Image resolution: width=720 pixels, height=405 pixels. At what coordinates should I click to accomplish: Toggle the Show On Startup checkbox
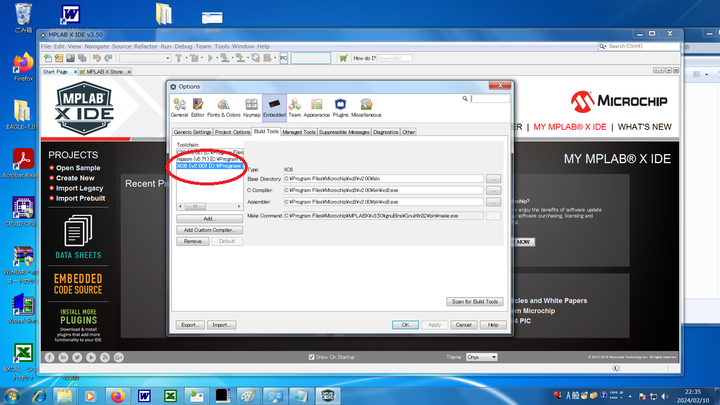coord(312,357)
